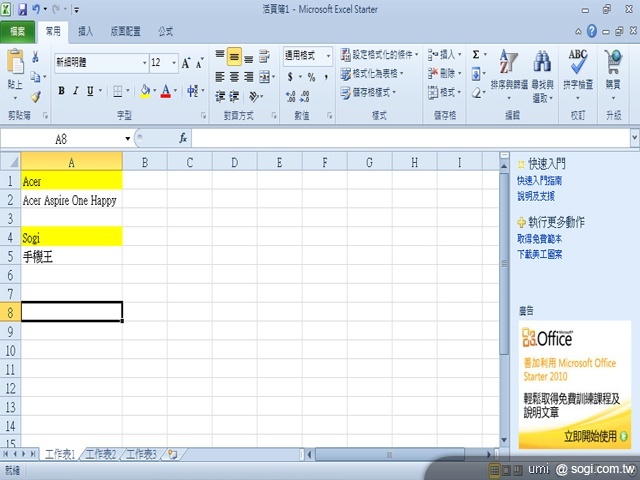Toggle align text right
Image resolution: width=640 pixels, height=480 pixels.
[x=248, y=77]
